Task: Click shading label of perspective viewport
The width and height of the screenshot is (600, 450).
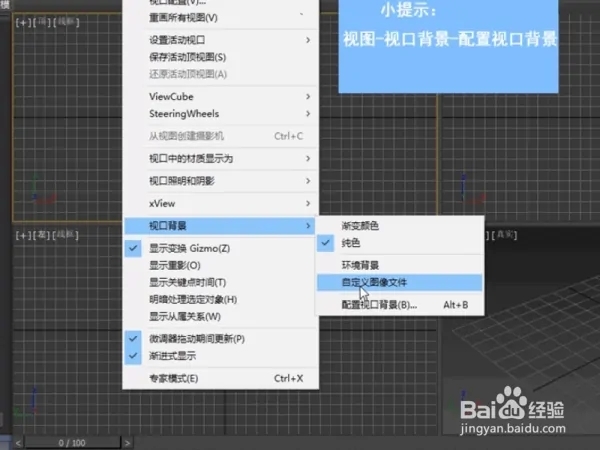Action: point(505,235)
